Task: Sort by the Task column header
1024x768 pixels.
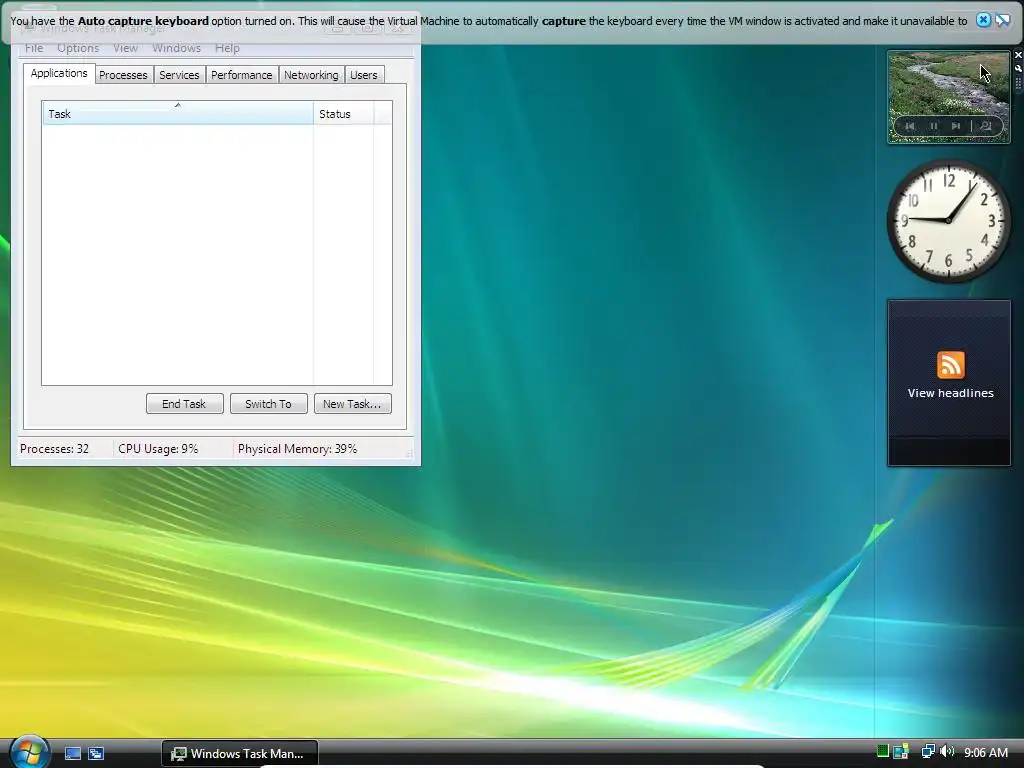Action: click(x=178, y=114)
